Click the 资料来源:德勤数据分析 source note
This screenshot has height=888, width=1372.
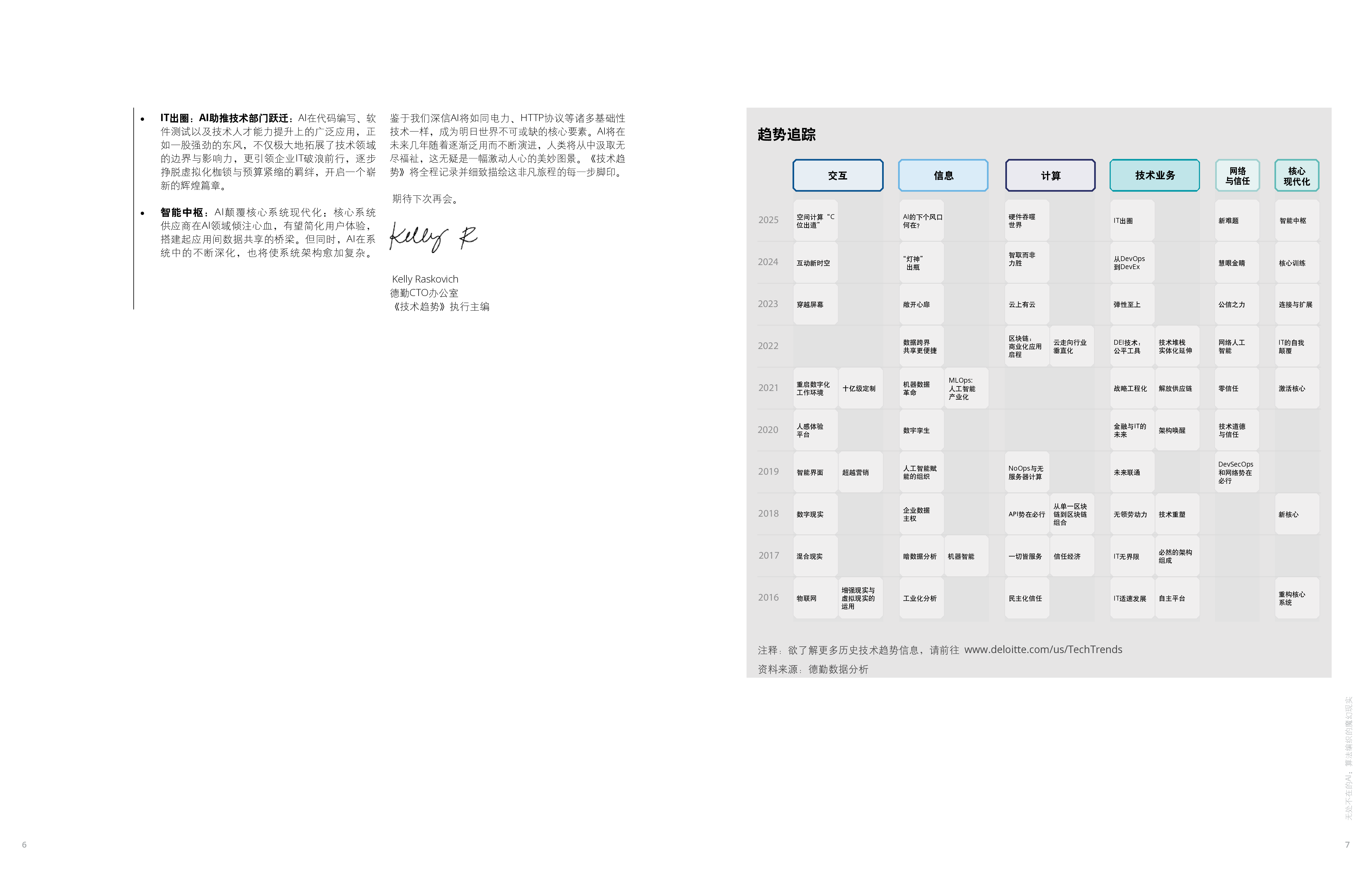tap(813, 669)
